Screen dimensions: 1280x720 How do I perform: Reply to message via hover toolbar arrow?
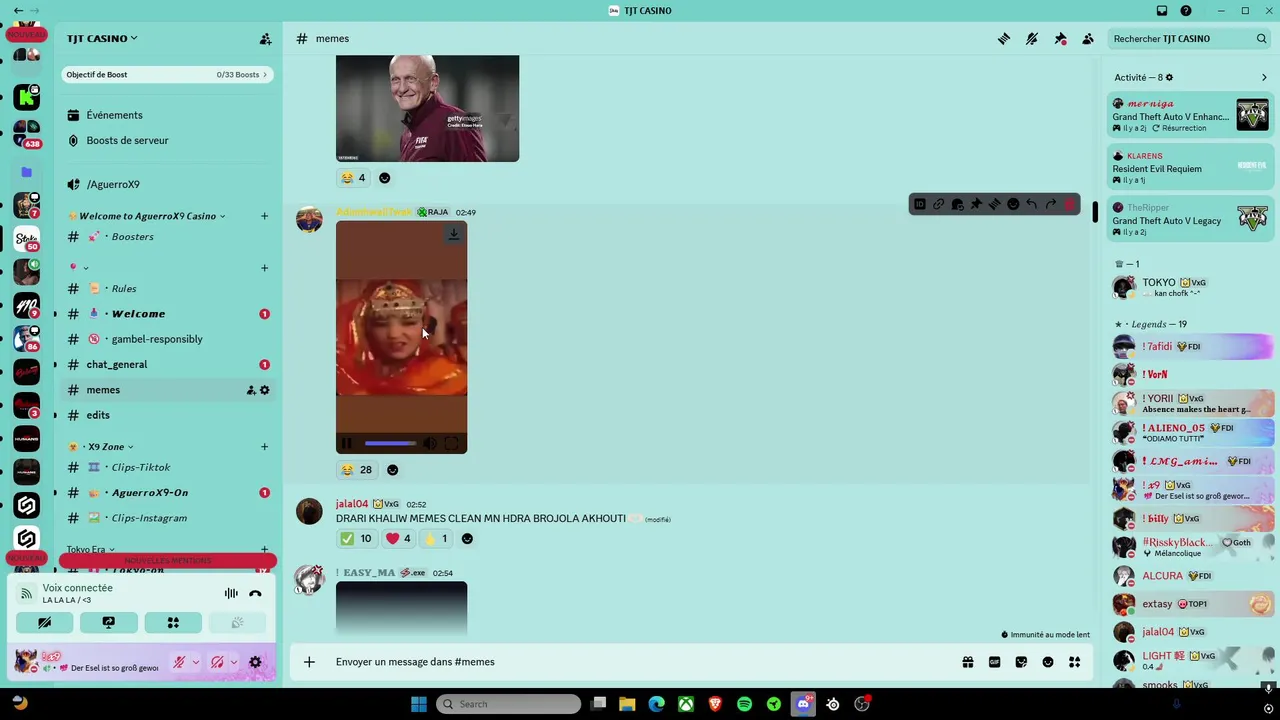pos(1032,205)
